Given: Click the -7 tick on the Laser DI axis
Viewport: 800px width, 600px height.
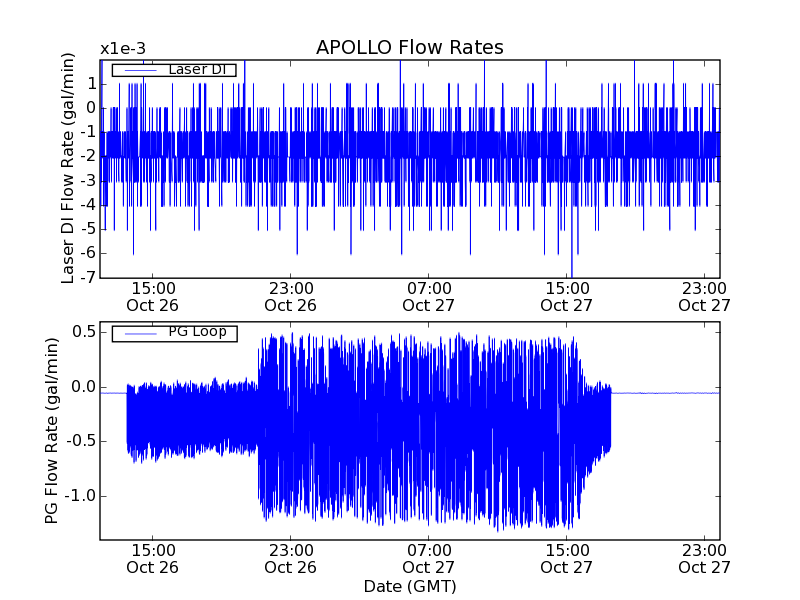Looking at the screenshot, I should [89, 277].
